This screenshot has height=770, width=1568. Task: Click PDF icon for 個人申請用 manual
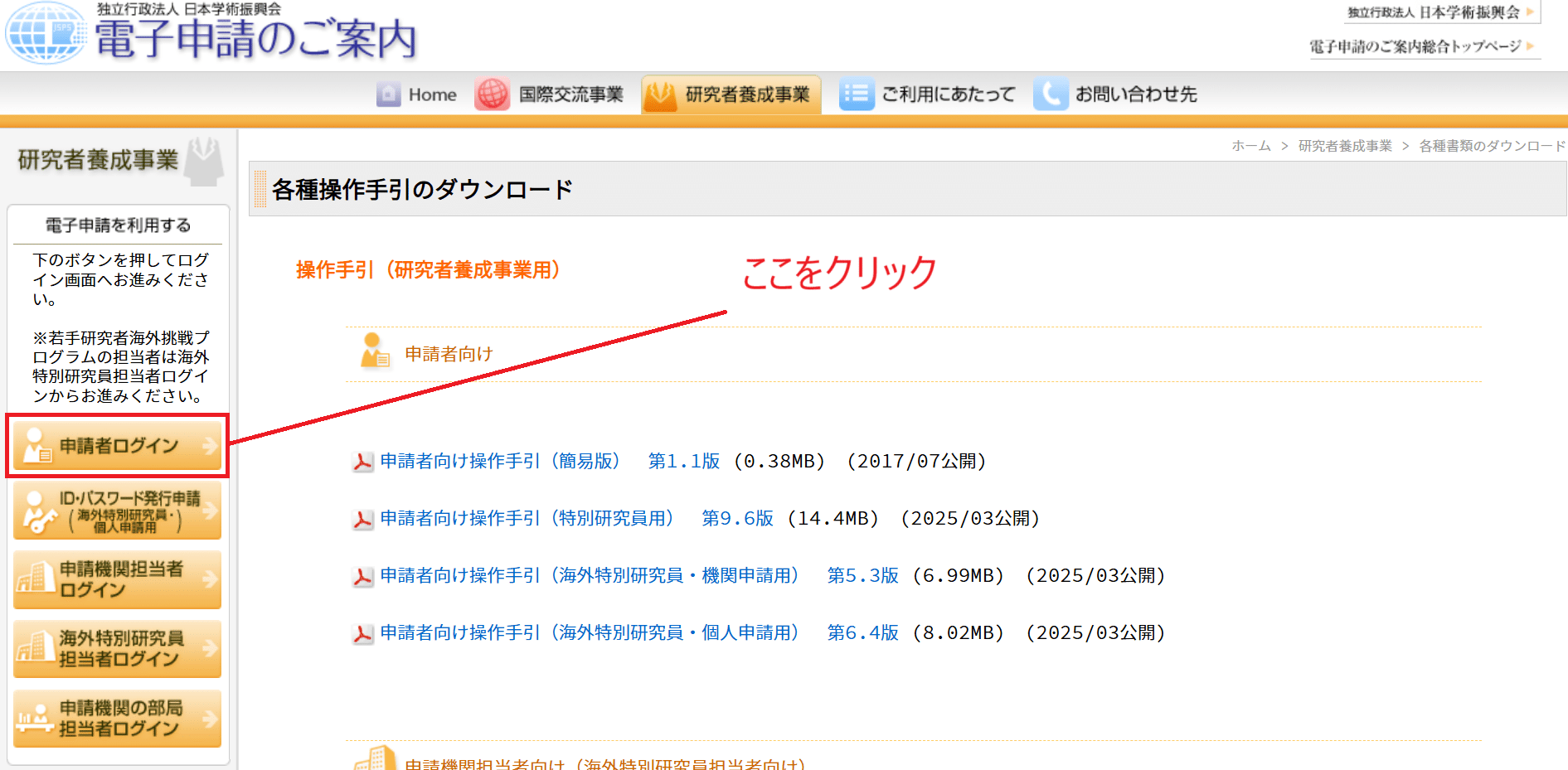[362, 634]
